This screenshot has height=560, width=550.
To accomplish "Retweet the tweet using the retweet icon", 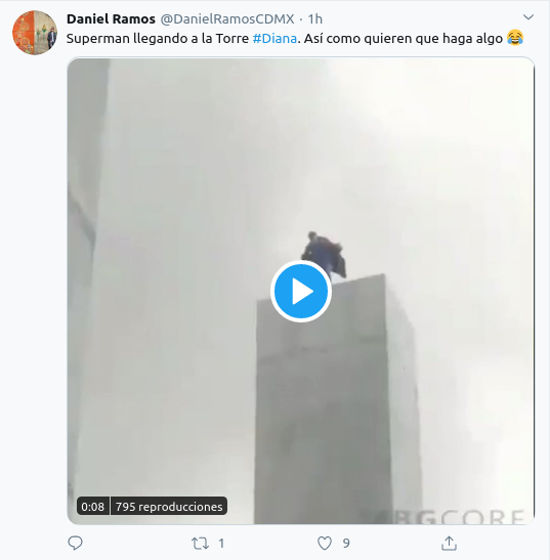I will [x=200, y=543].
